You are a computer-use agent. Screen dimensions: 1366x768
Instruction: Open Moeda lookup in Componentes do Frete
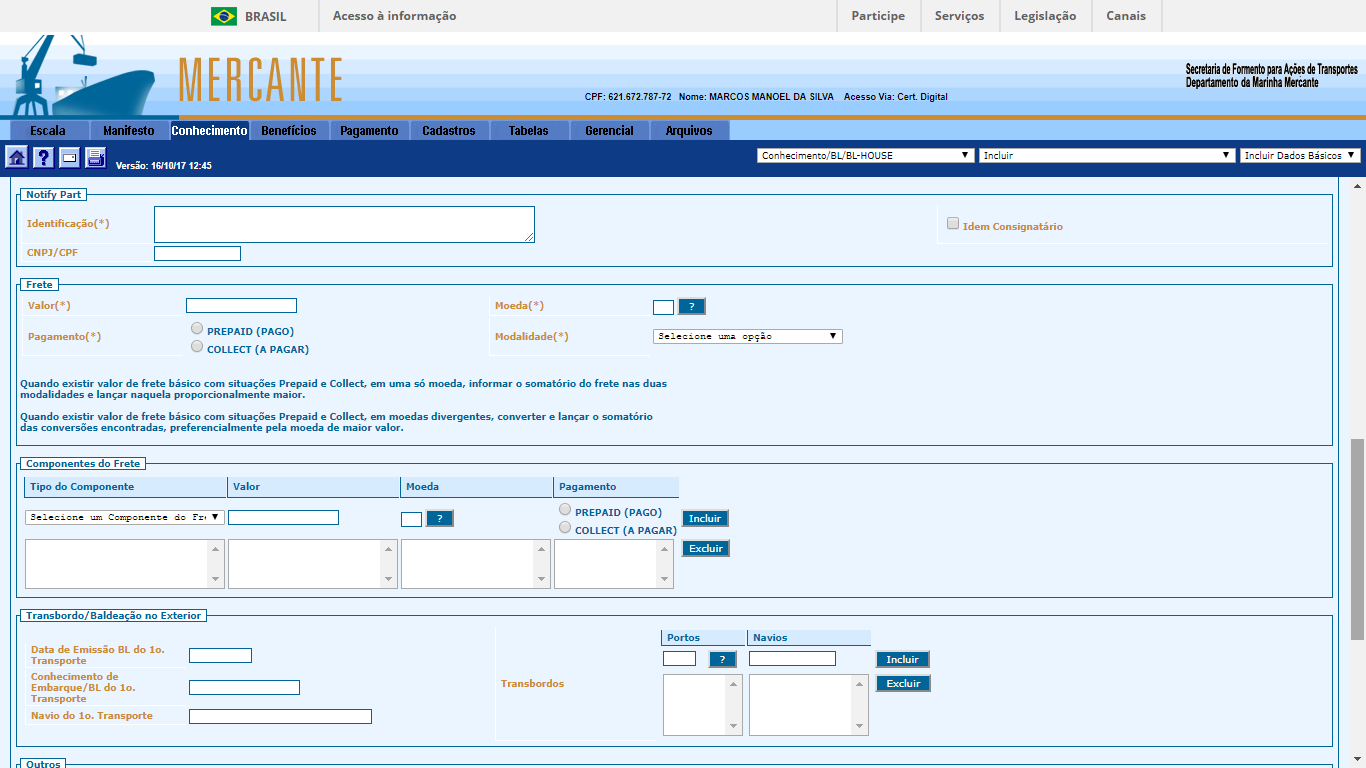pyautogui.click(x=439, y=518)
